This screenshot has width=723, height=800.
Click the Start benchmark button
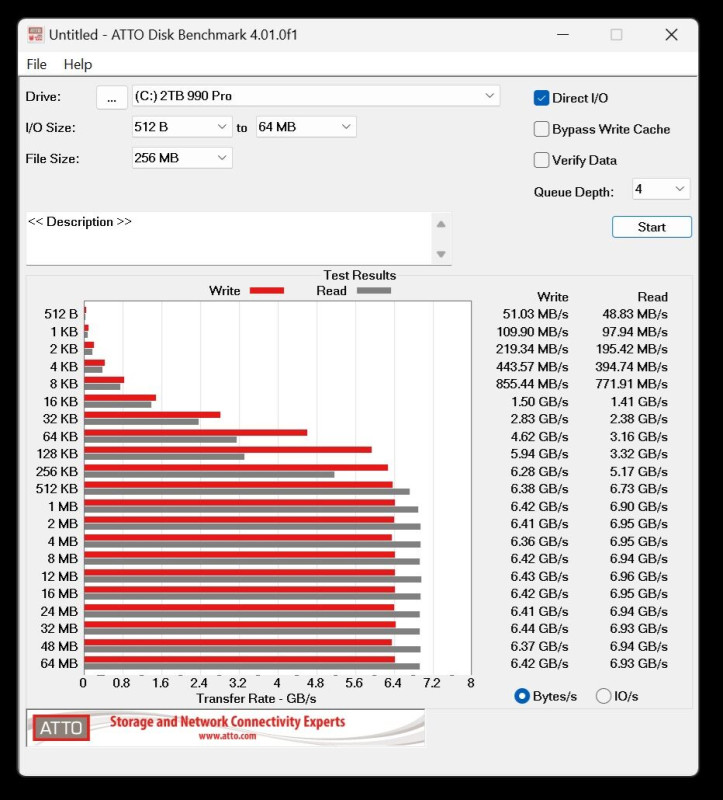click(652, 227)
